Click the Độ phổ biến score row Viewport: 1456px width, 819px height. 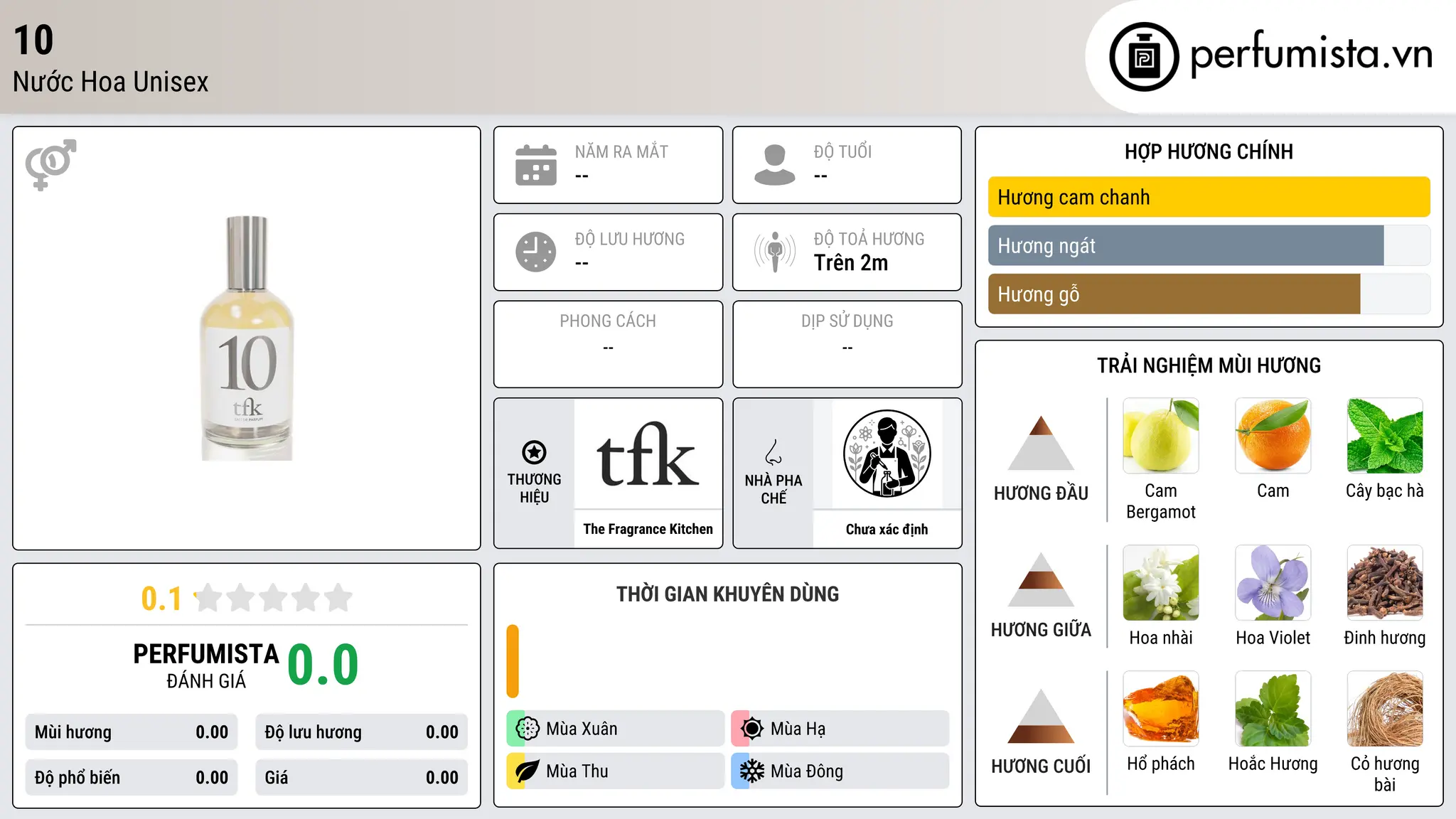[132, 777]
